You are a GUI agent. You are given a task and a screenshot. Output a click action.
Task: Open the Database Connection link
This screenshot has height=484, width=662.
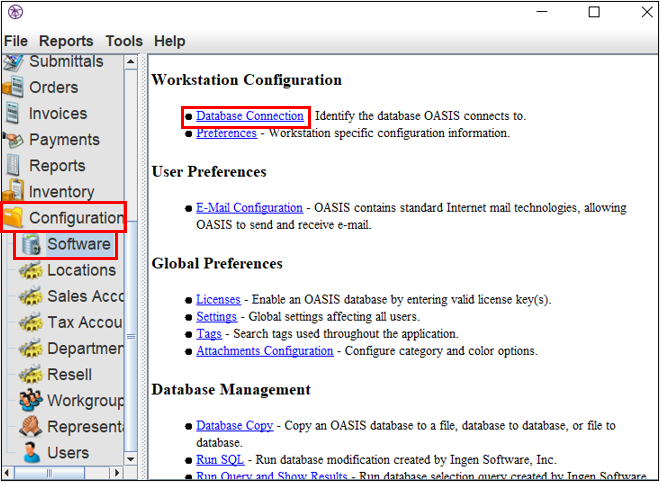(x=250, y=116)
